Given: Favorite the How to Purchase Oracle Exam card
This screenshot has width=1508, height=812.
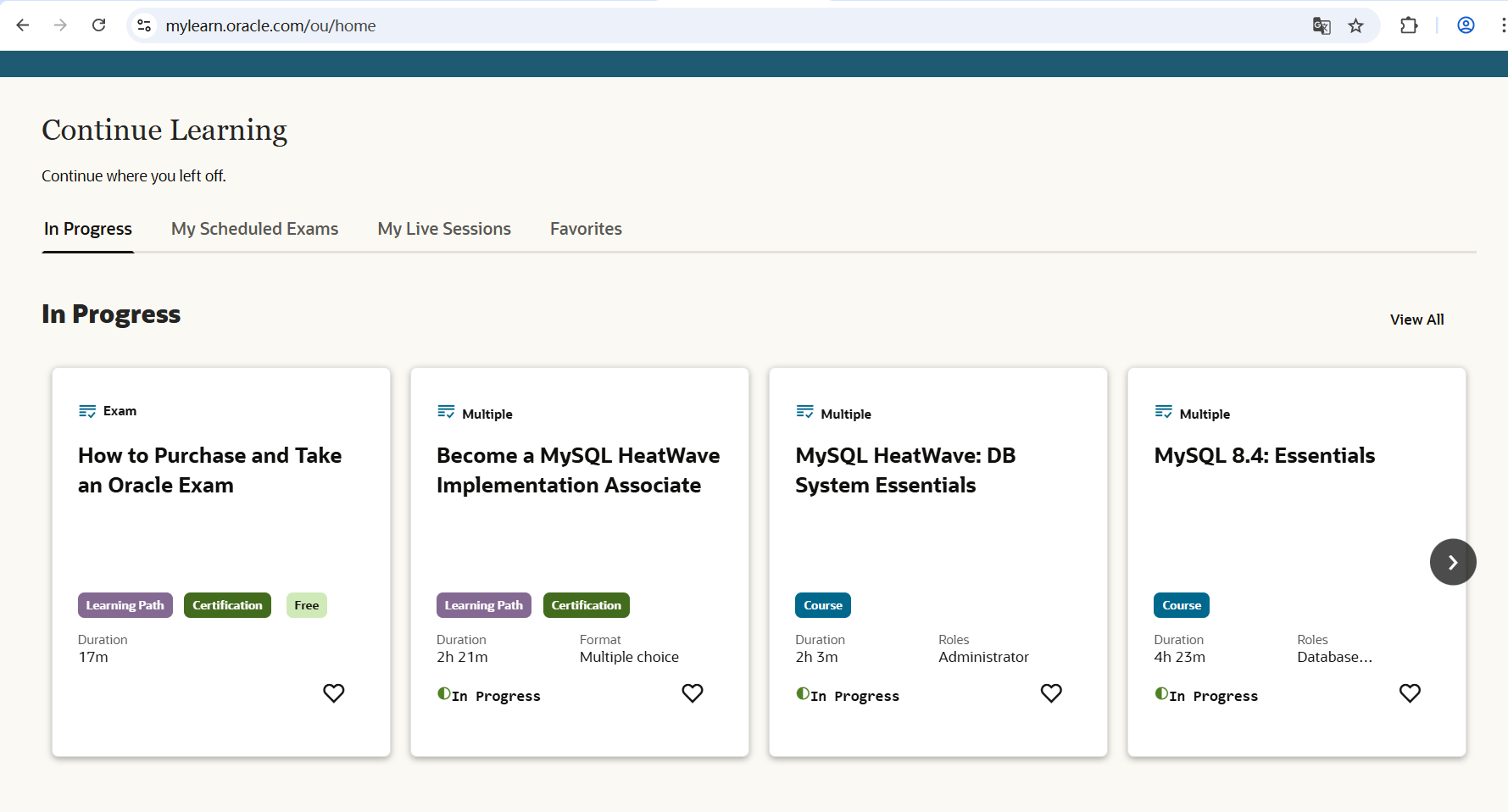Looking at the screenshot, I should 334,693.
